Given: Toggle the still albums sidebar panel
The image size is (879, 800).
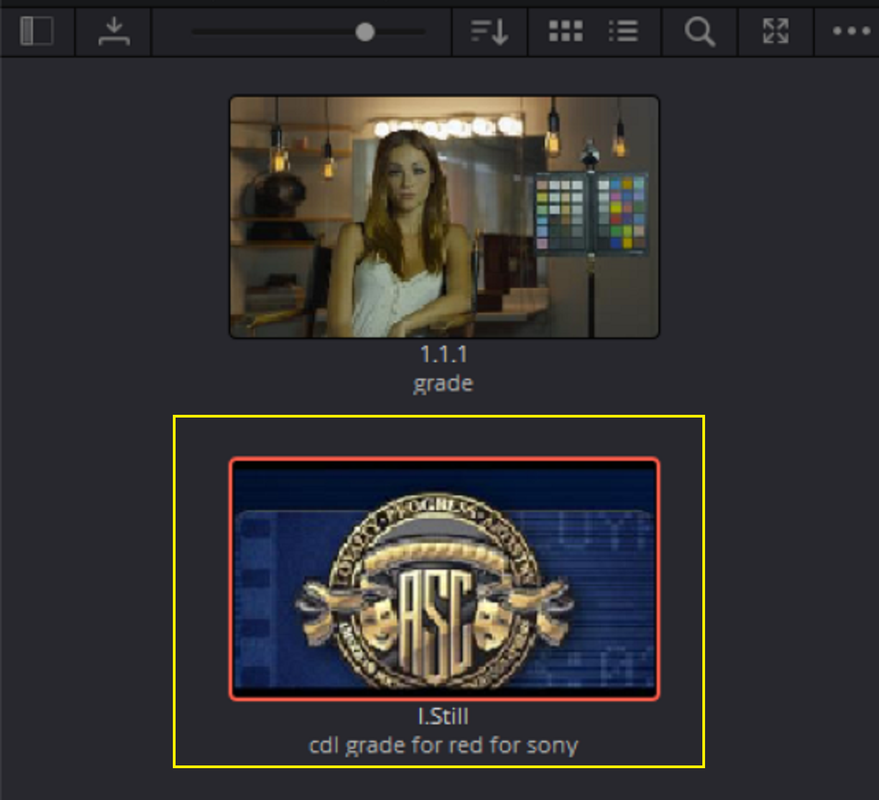Looking at the screenshot, I should [37, 31].
